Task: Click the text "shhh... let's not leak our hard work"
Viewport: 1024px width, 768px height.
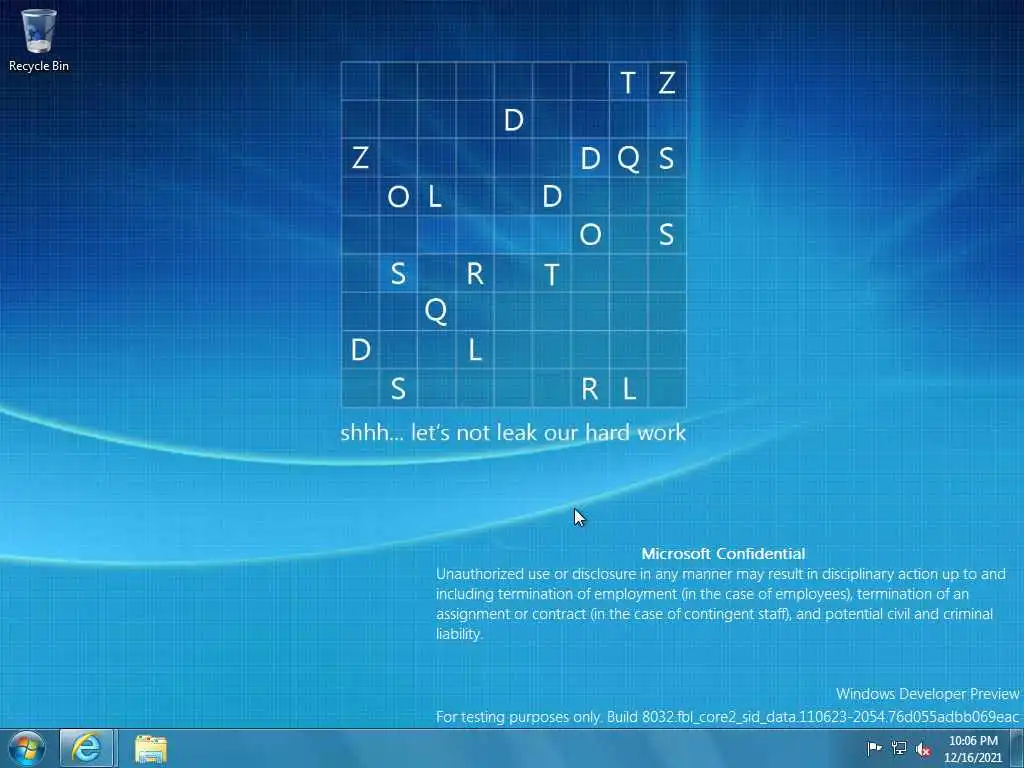Action: point(513,432)
